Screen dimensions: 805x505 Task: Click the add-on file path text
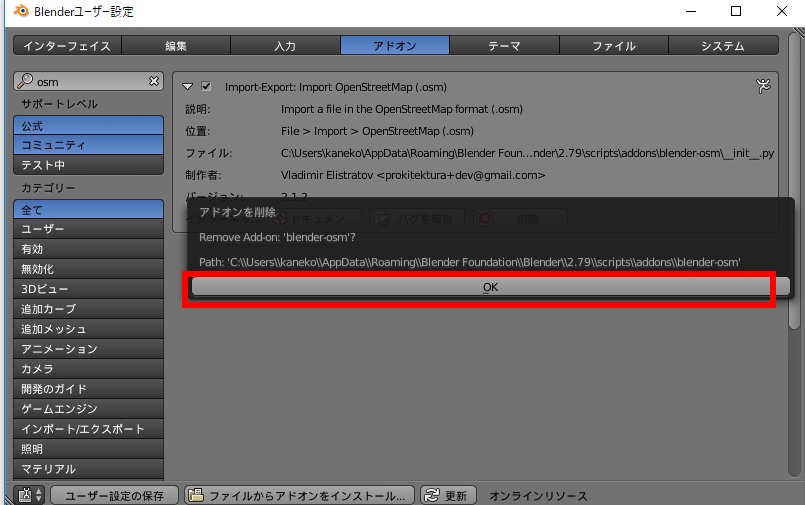(527, 153)
